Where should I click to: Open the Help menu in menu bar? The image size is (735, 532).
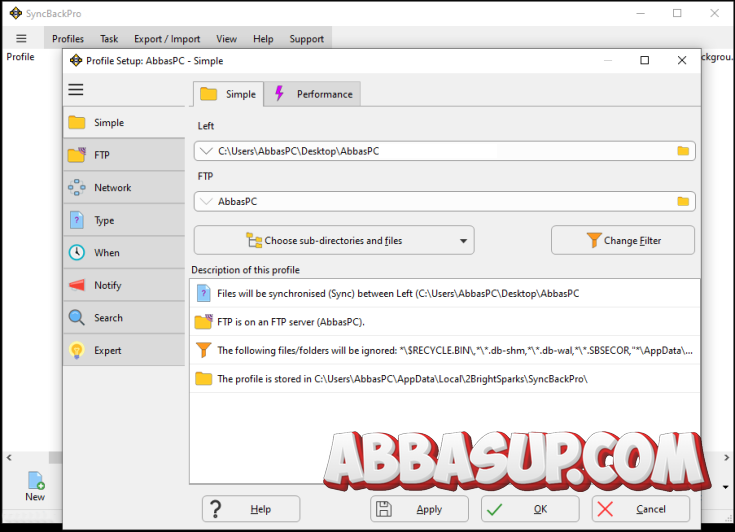pyautogui.click(x=263, y=39)
